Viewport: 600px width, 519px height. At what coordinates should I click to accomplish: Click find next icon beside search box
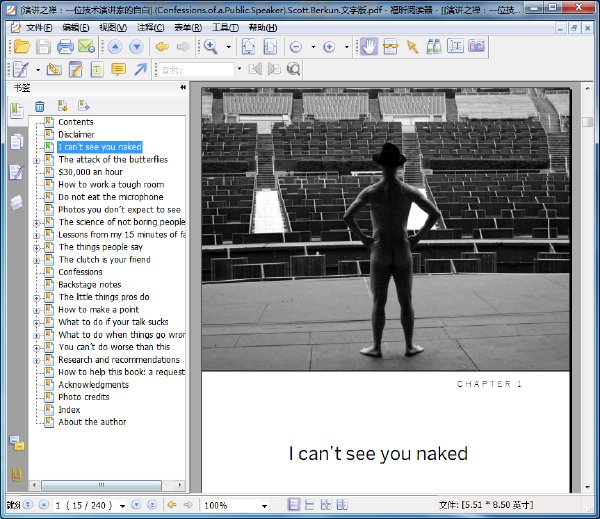[x=274, y=69]
